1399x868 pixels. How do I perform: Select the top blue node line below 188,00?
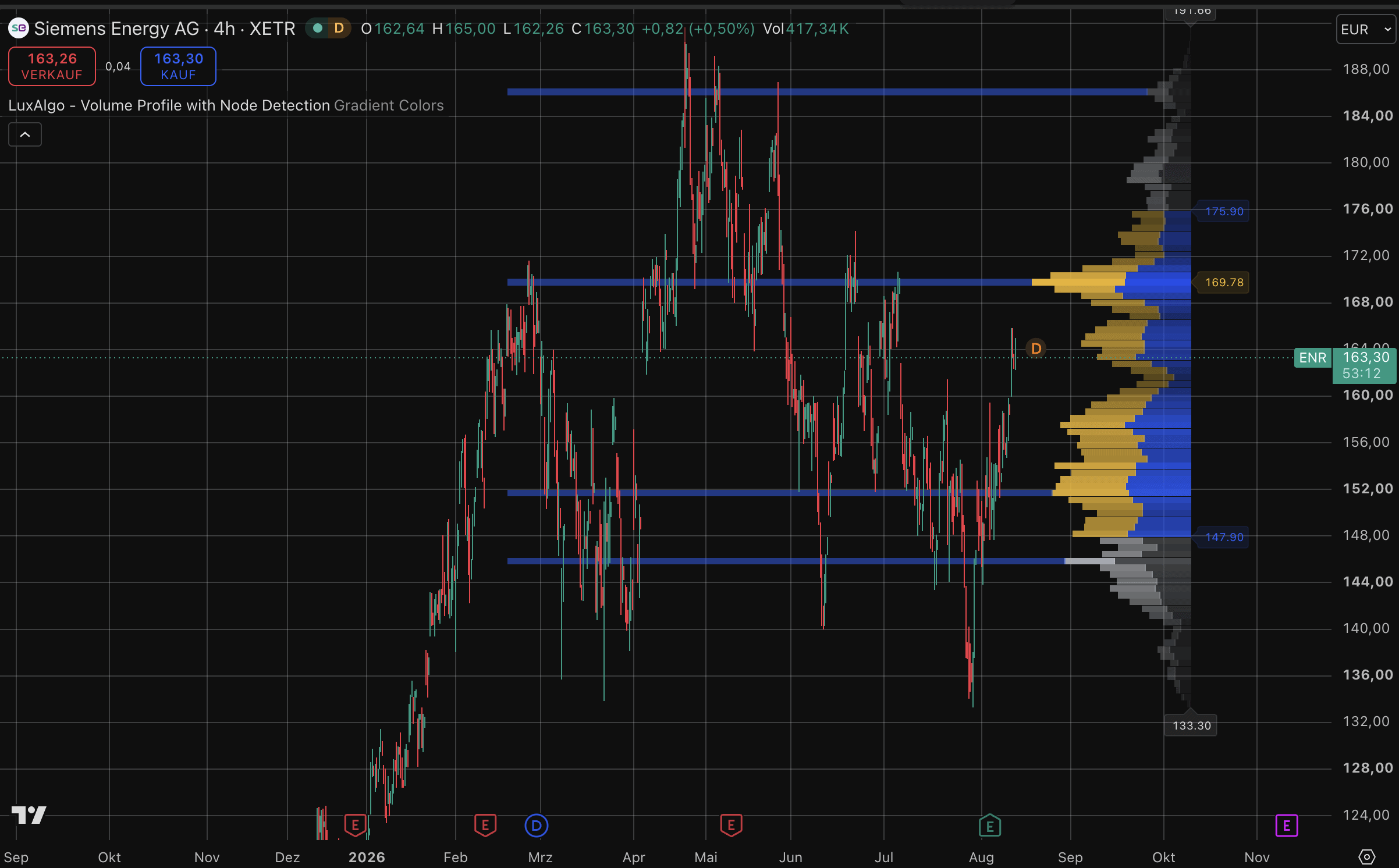coord(826,92)
